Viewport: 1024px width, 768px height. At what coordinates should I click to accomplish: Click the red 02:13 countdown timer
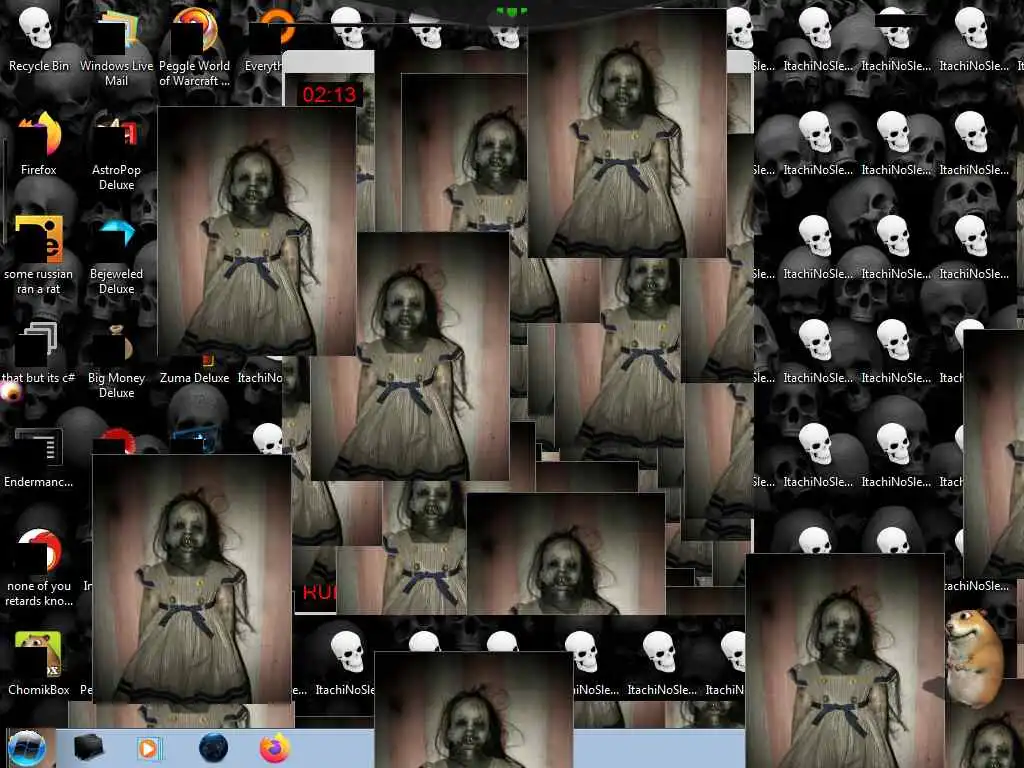click(x=329, y=95)
